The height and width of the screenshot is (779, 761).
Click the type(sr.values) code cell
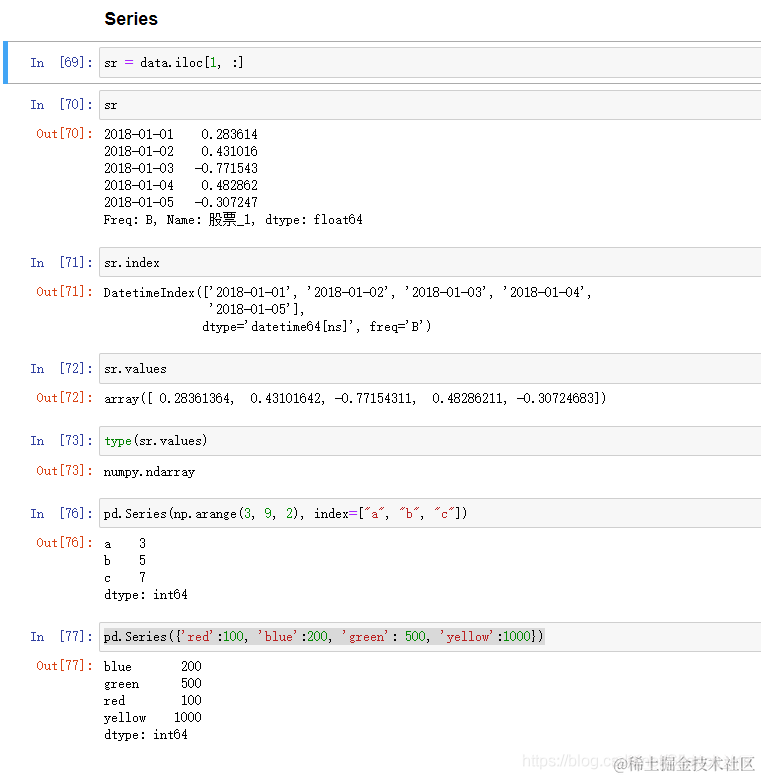tap(430, 441)
